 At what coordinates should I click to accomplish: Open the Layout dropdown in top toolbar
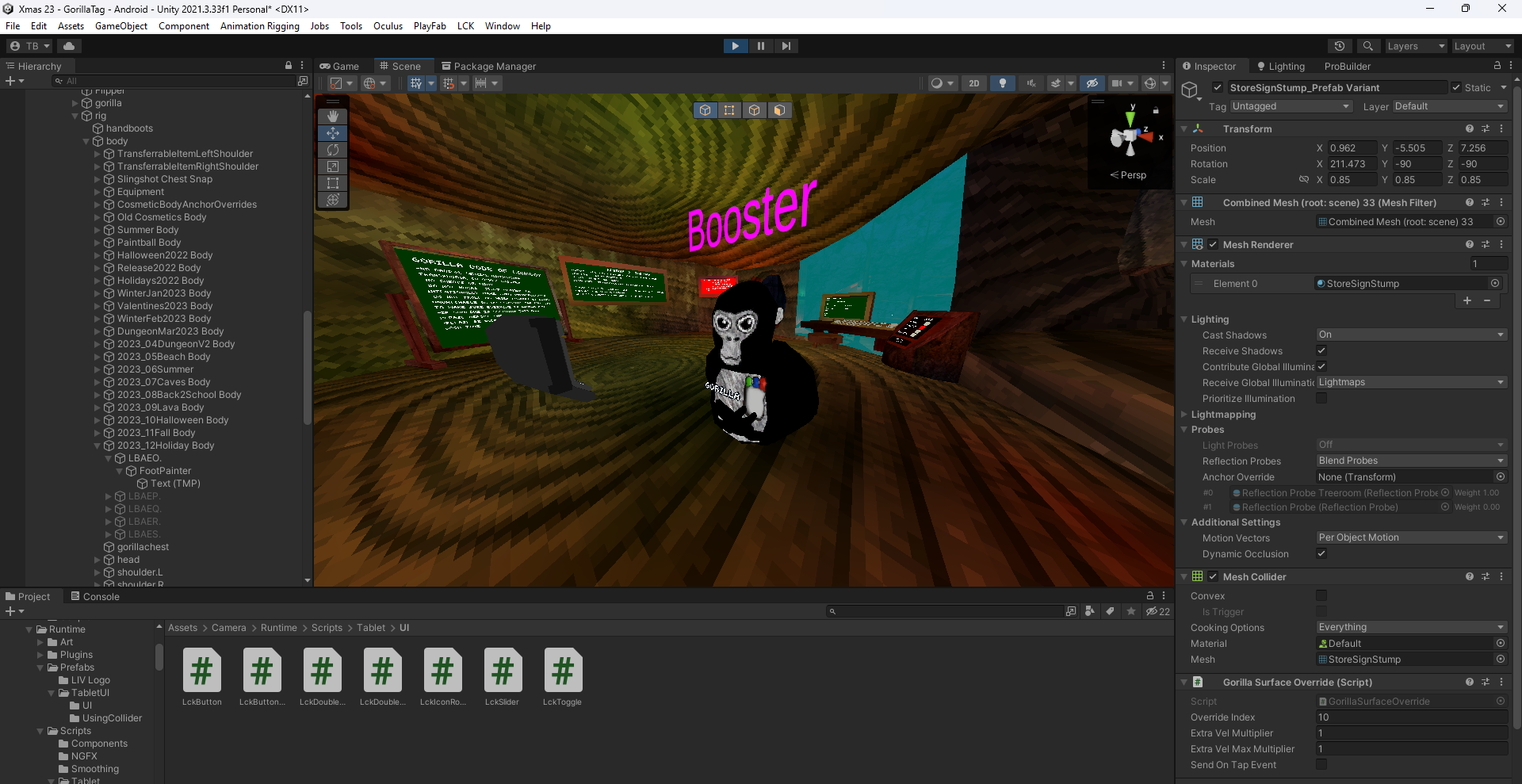click(x=1482, y=46)
